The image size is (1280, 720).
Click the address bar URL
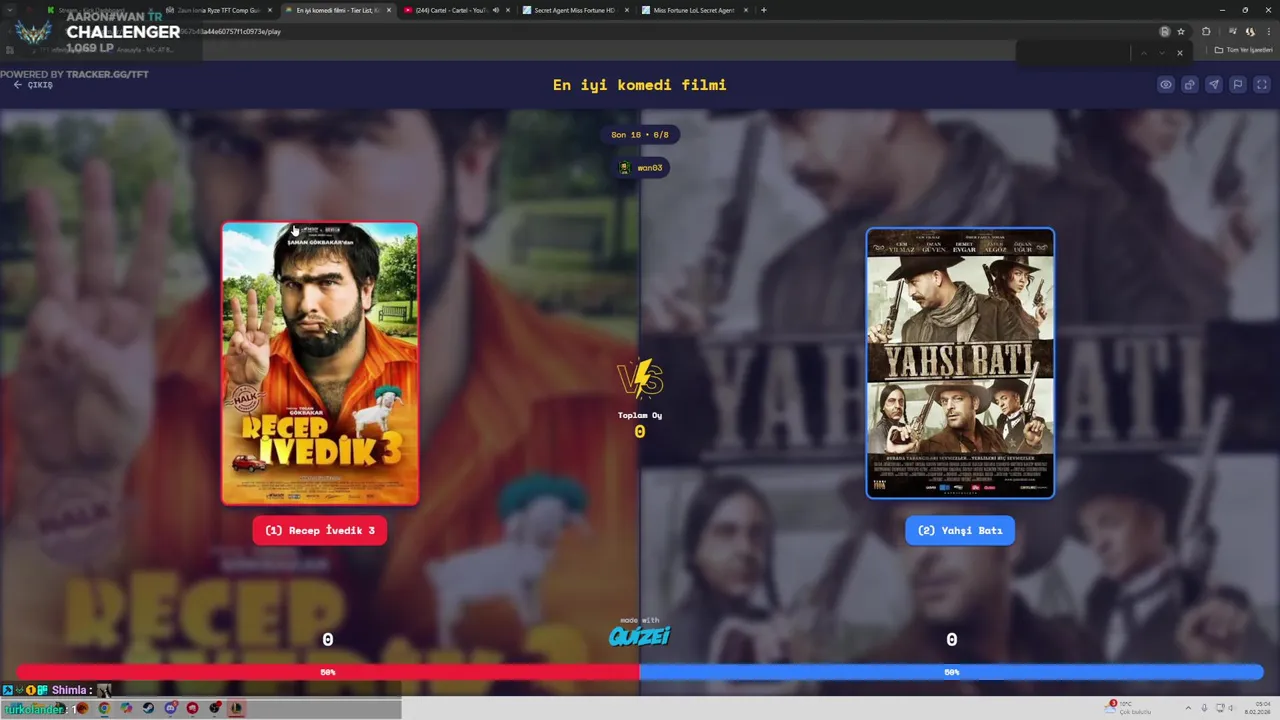[x=600, y=32]
